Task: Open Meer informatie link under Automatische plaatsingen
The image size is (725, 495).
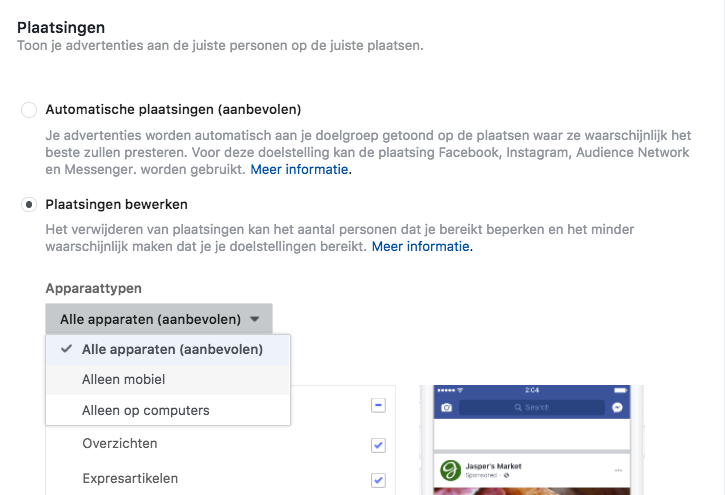Action: pos(299,170)
